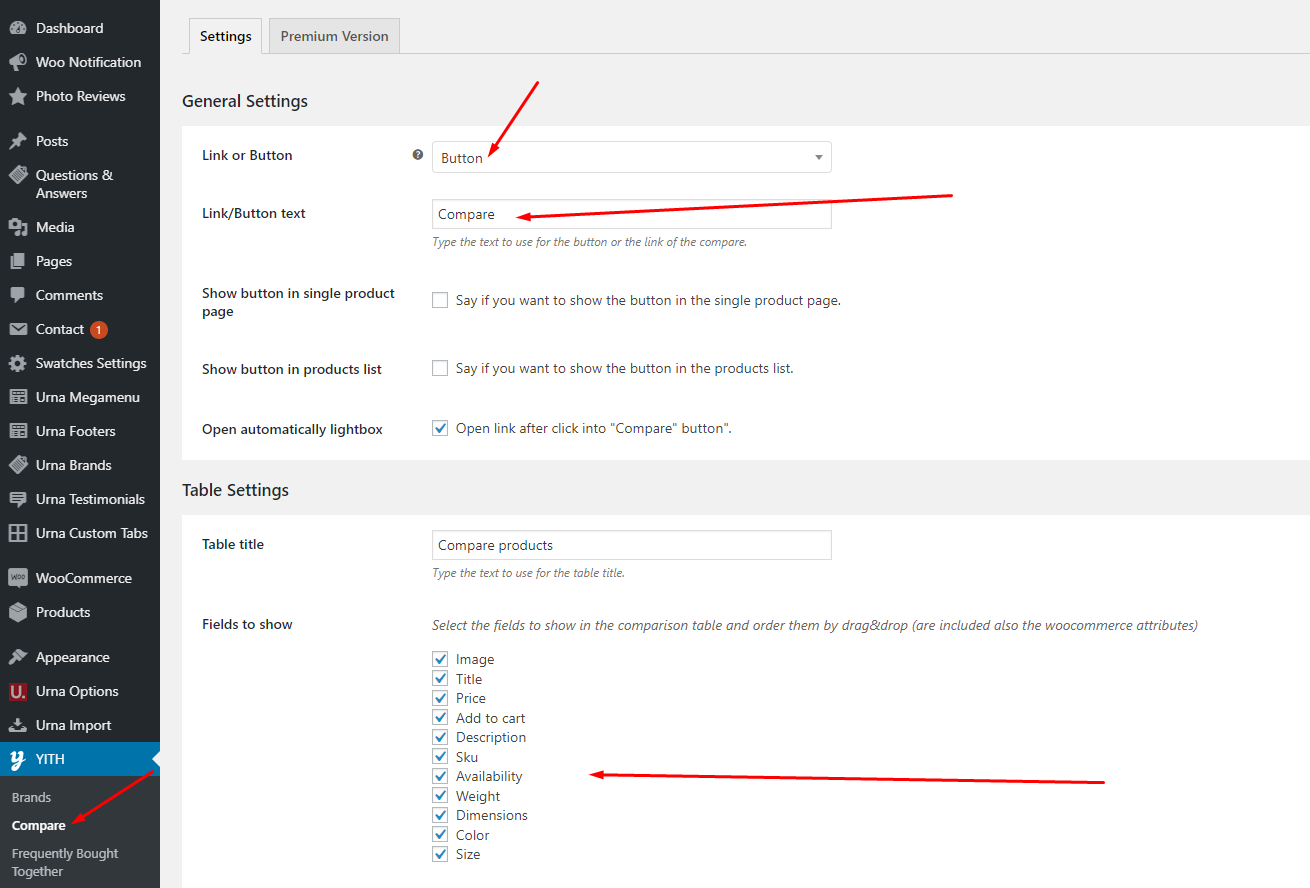Click the Contact notification badge

[98, 329]
